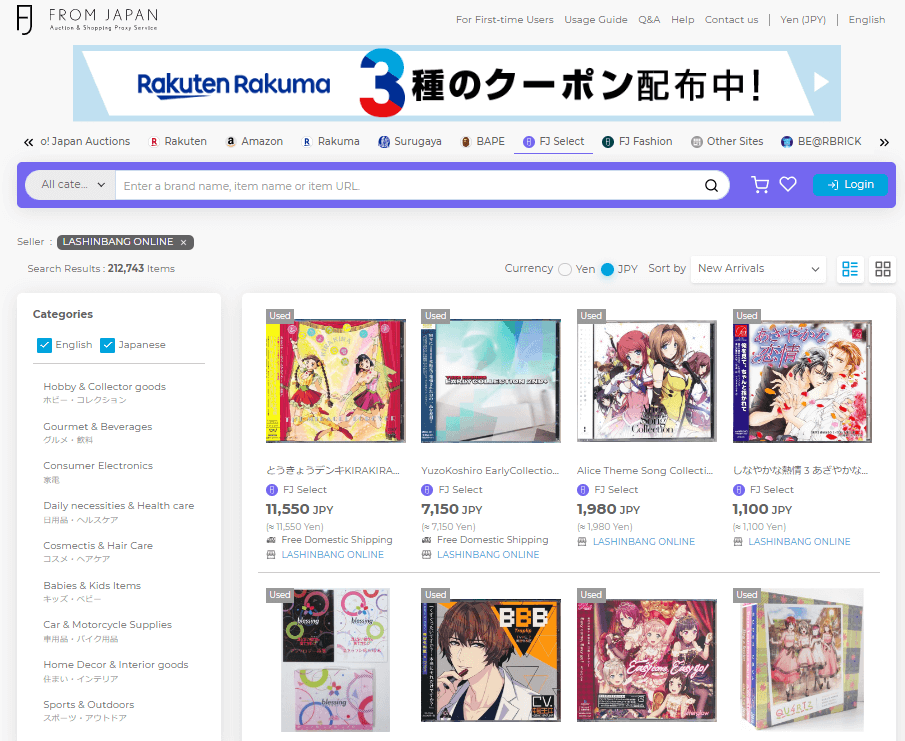
Task: Open the KIRAKIRA album thumbnail
Action: point(335,381)
